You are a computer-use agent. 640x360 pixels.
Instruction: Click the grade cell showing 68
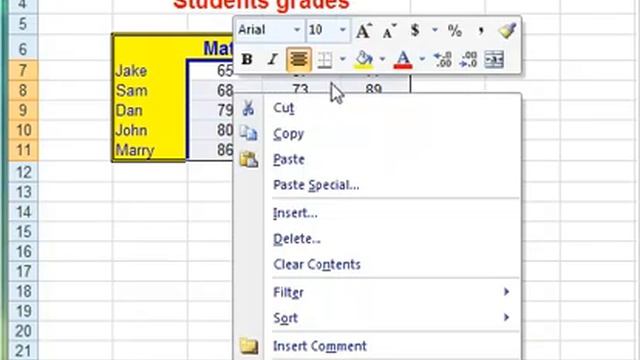[x=211, y=90]
